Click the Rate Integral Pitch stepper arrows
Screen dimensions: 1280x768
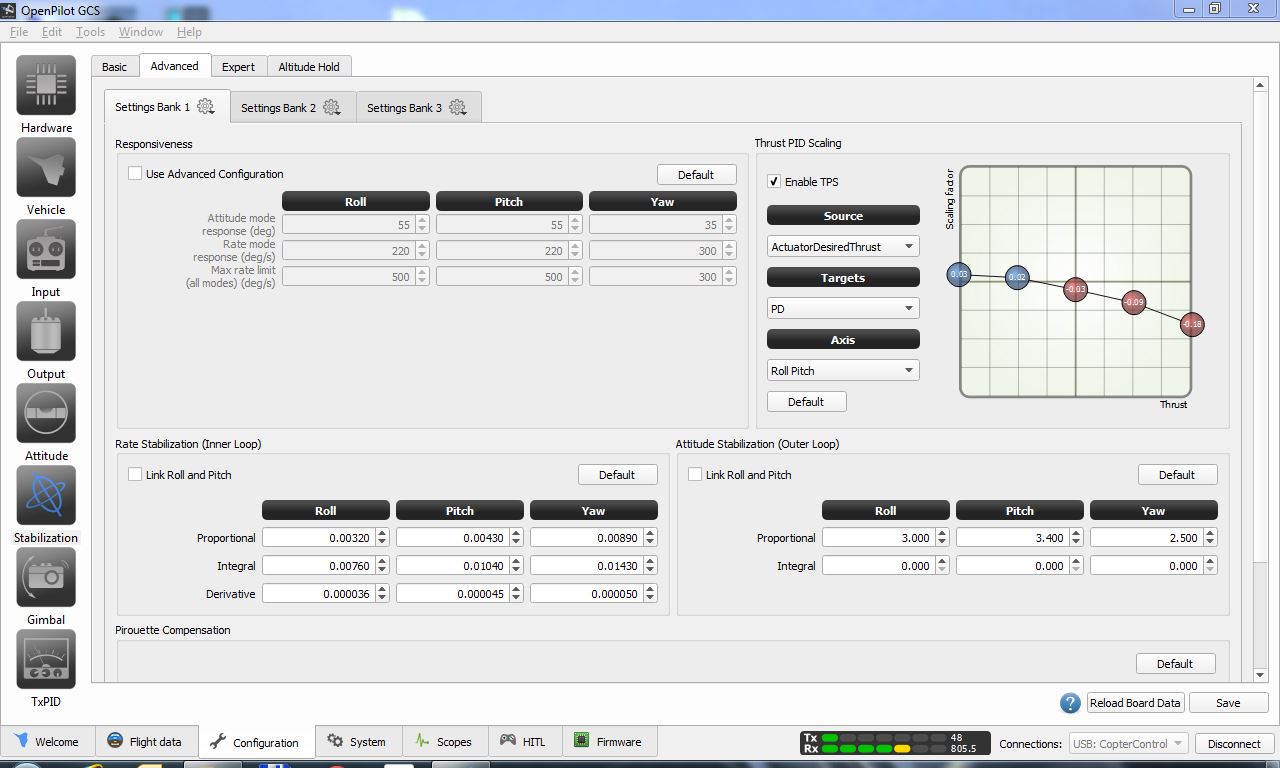(x=516, y=565)
